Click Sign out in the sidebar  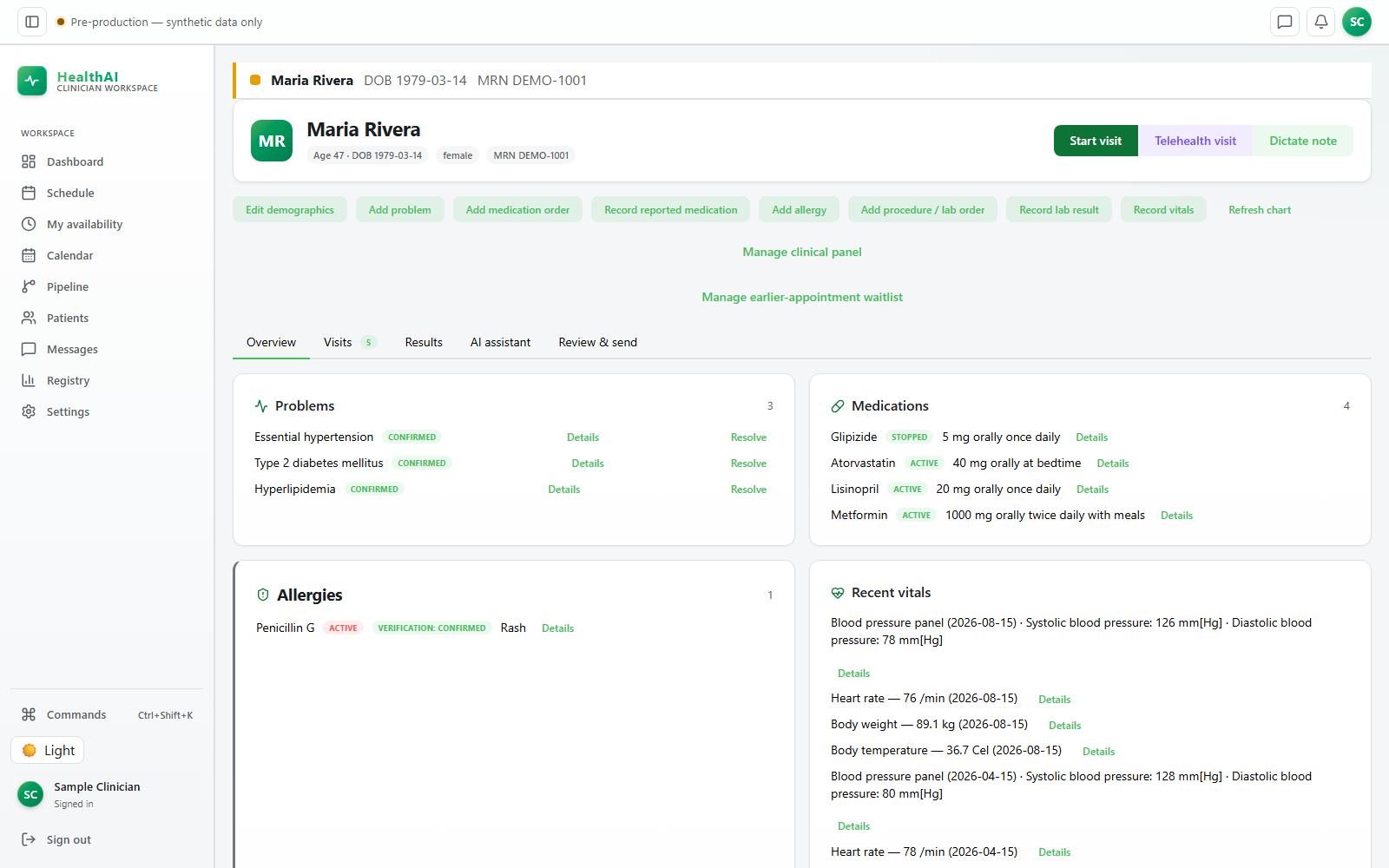107,839
